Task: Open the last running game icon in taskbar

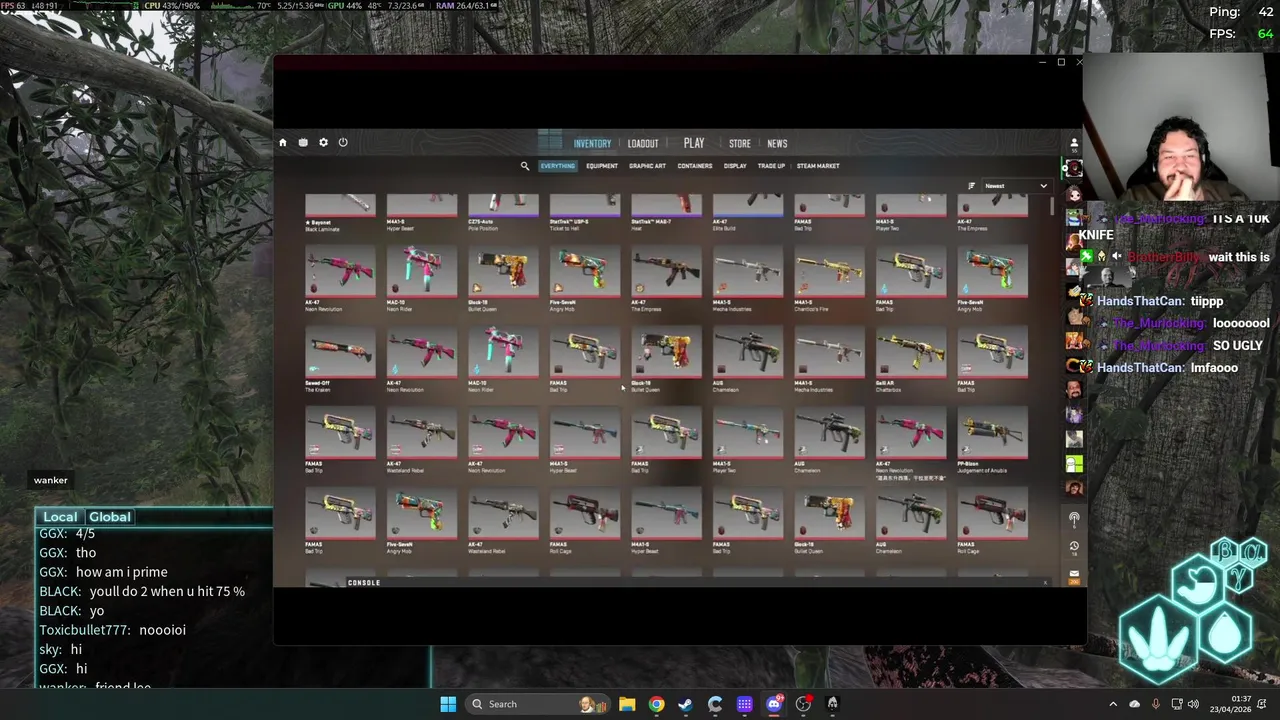Action: [x=832, y=704]
